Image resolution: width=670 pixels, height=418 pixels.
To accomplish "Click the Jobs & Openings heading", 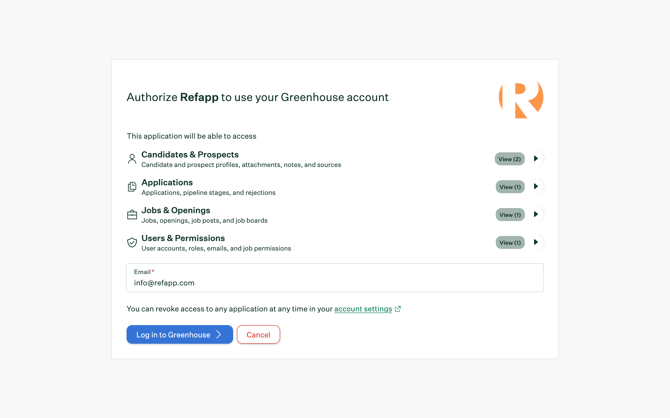I will pyautogui.click(x=176, y=210).
